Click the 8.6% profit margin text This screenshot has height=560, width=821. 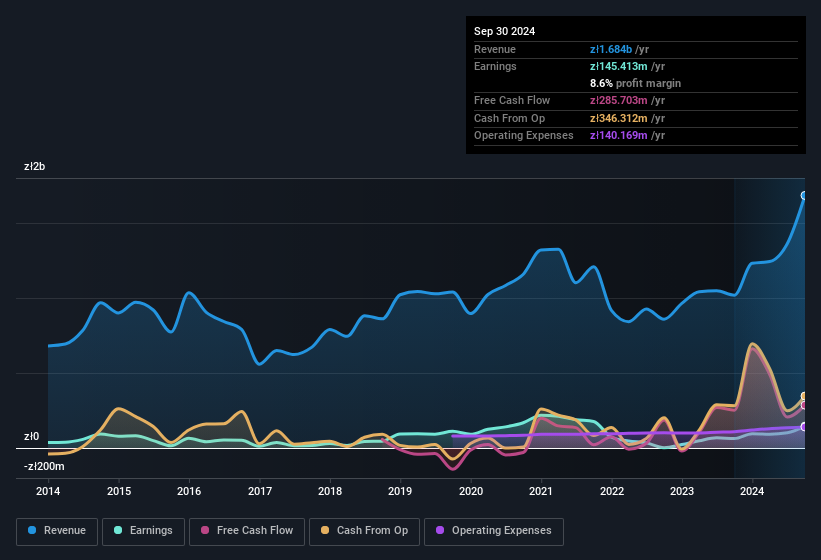[x=635, y=83]
